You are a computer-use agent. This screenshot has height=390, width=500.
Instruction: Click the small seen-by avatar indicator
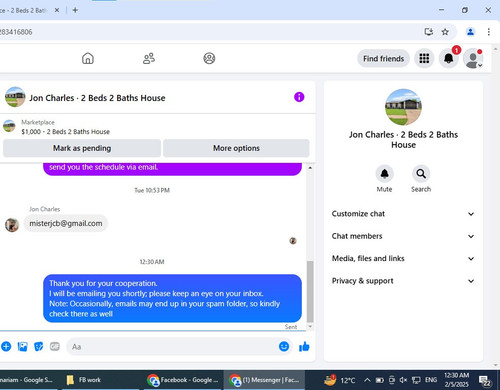tap(293, 241)
